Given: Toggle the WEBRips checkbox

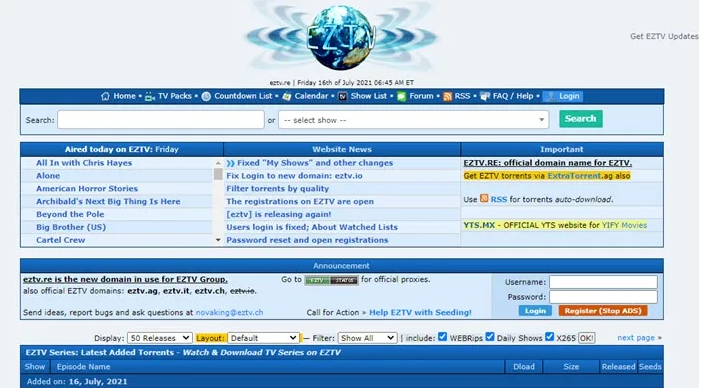Looking at the screenshot, I should click(443, 337).
